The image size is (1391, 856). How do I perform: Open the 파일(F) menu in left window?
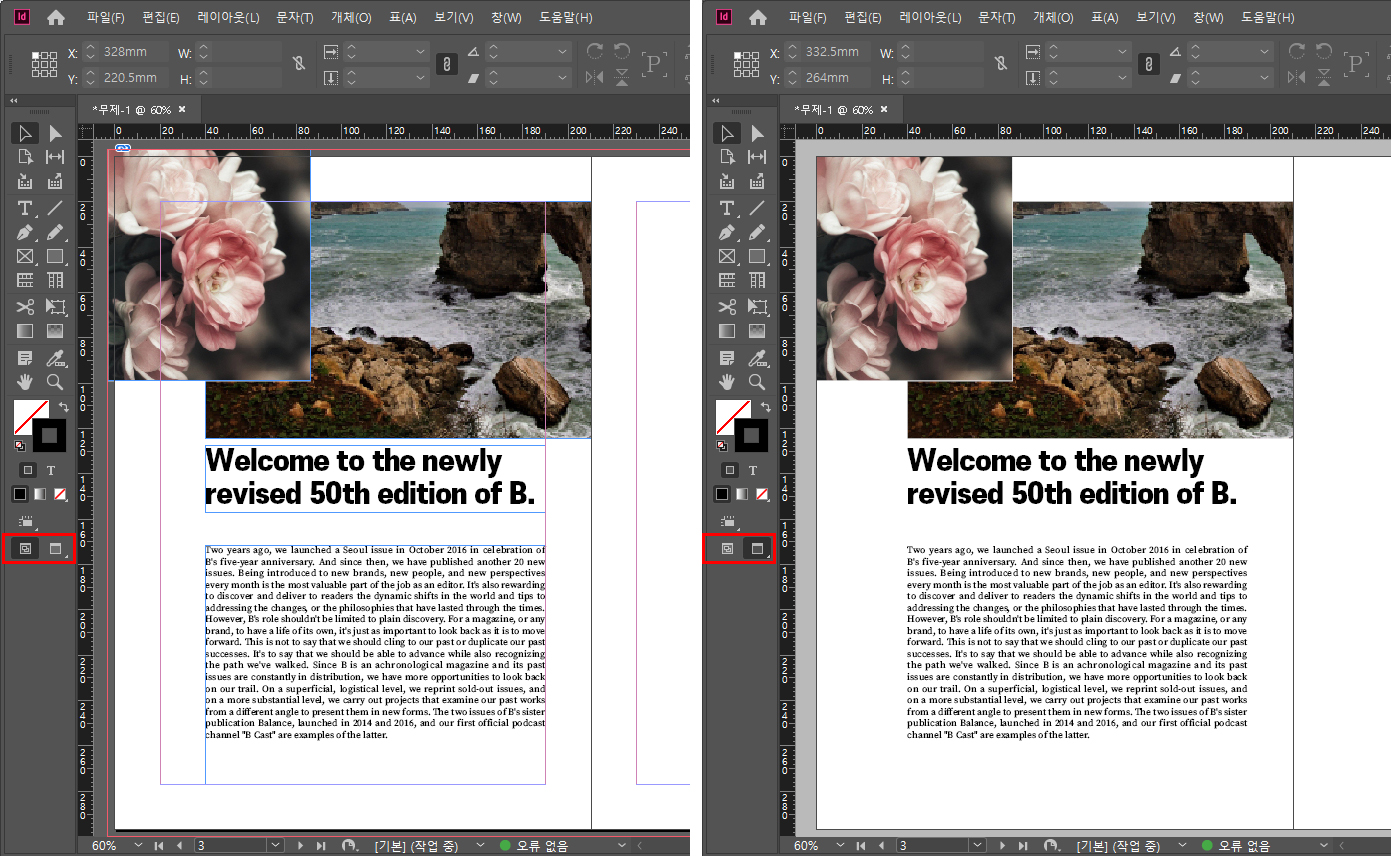[x=106, y=18]
